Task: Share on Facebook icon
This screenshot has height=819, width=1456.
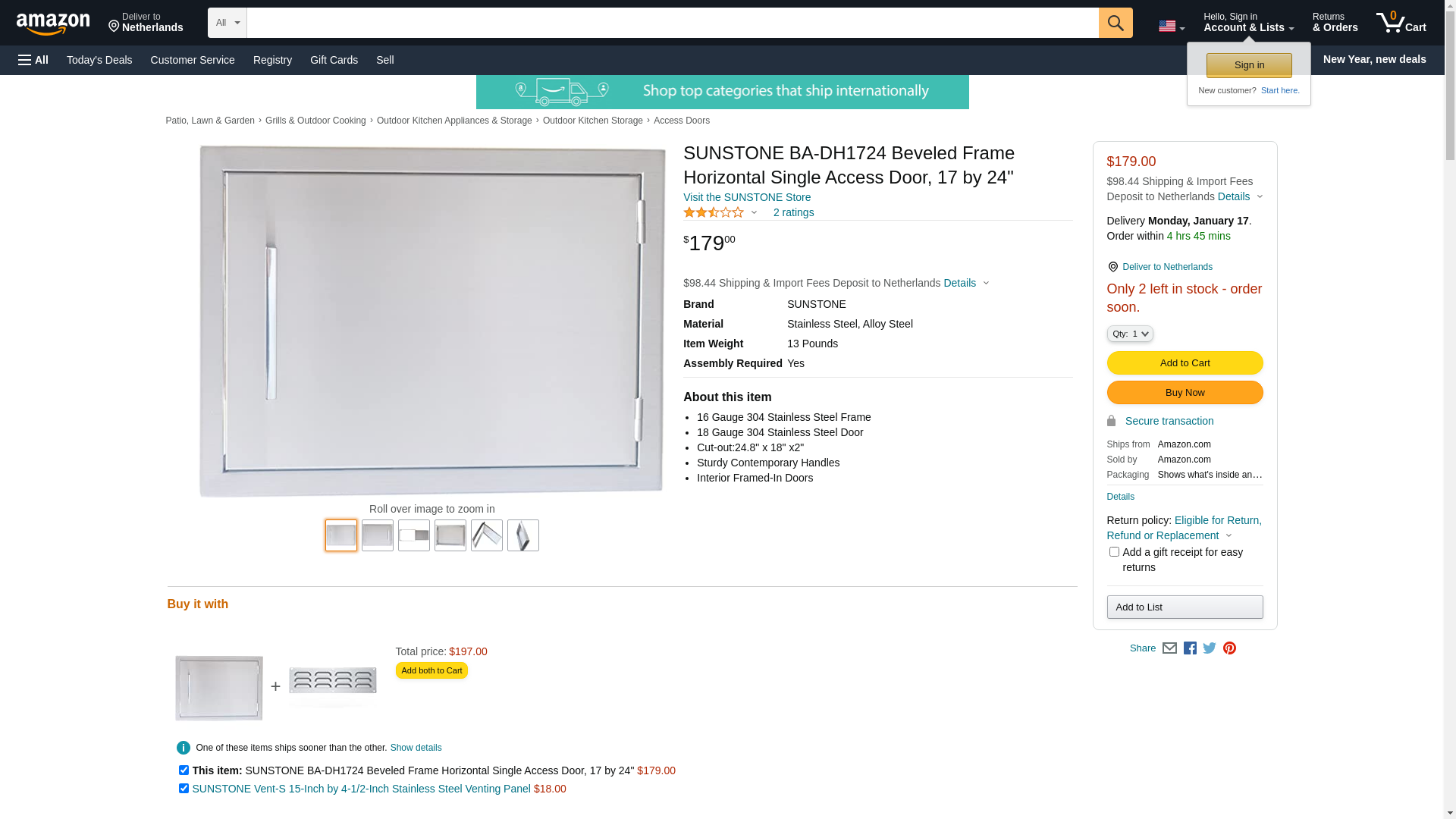Action: (1190, 648)
